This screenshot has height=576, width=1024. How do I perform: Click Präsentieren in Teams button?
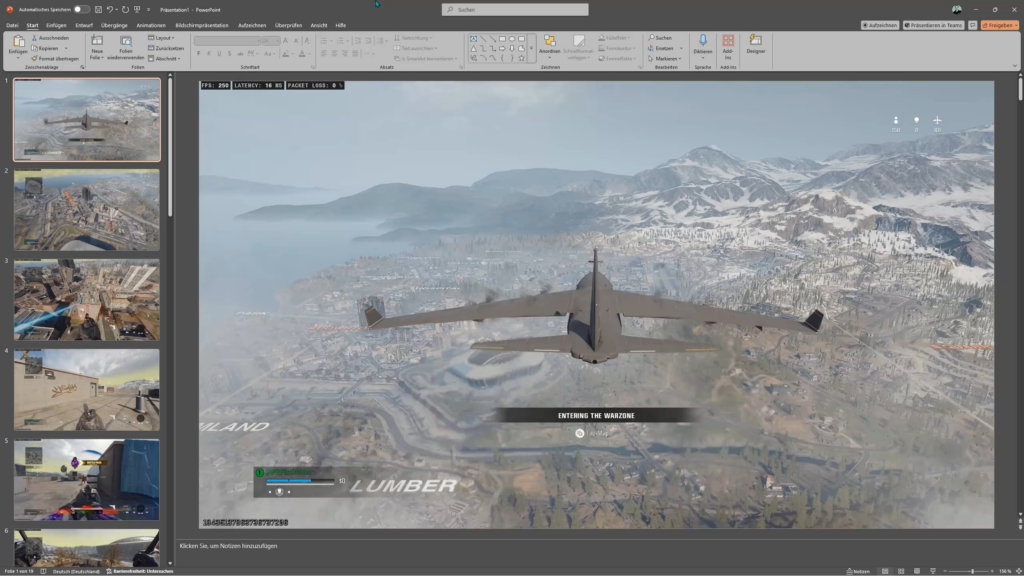933,25
